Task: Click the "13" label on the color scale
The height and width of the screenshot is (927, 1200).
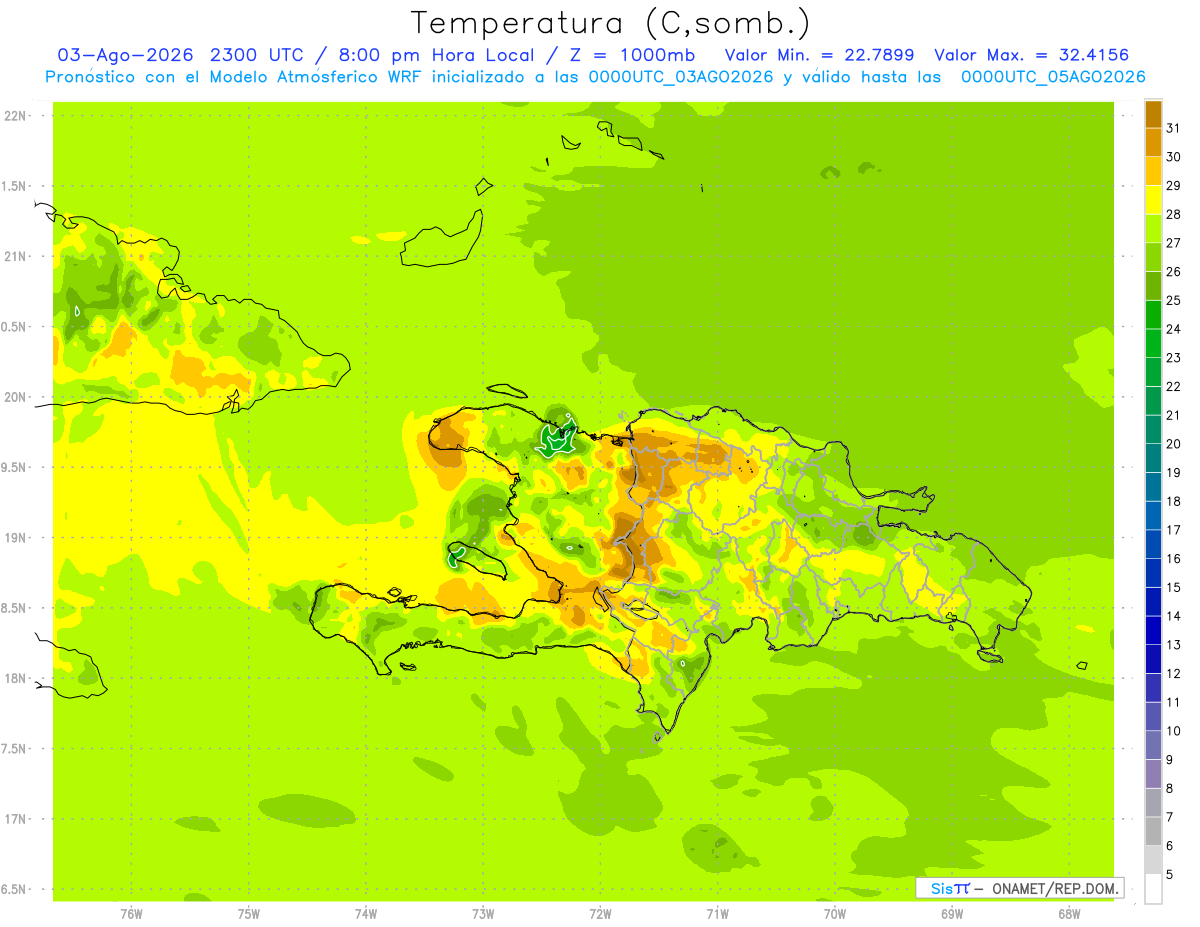Action: tap(1174, 645)
